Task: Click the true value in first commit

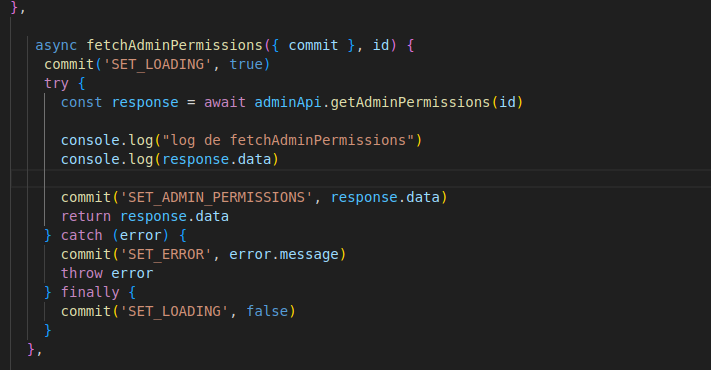Action: (x=246, y=64)
